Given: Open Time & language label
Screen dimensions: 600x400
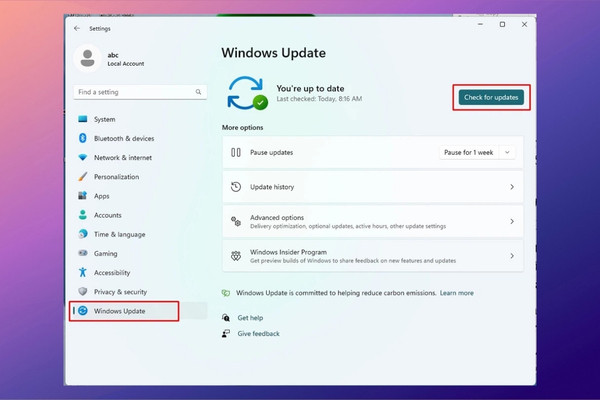Looking at the screenshot, I should pyautogui.click(x=119, y=234).
